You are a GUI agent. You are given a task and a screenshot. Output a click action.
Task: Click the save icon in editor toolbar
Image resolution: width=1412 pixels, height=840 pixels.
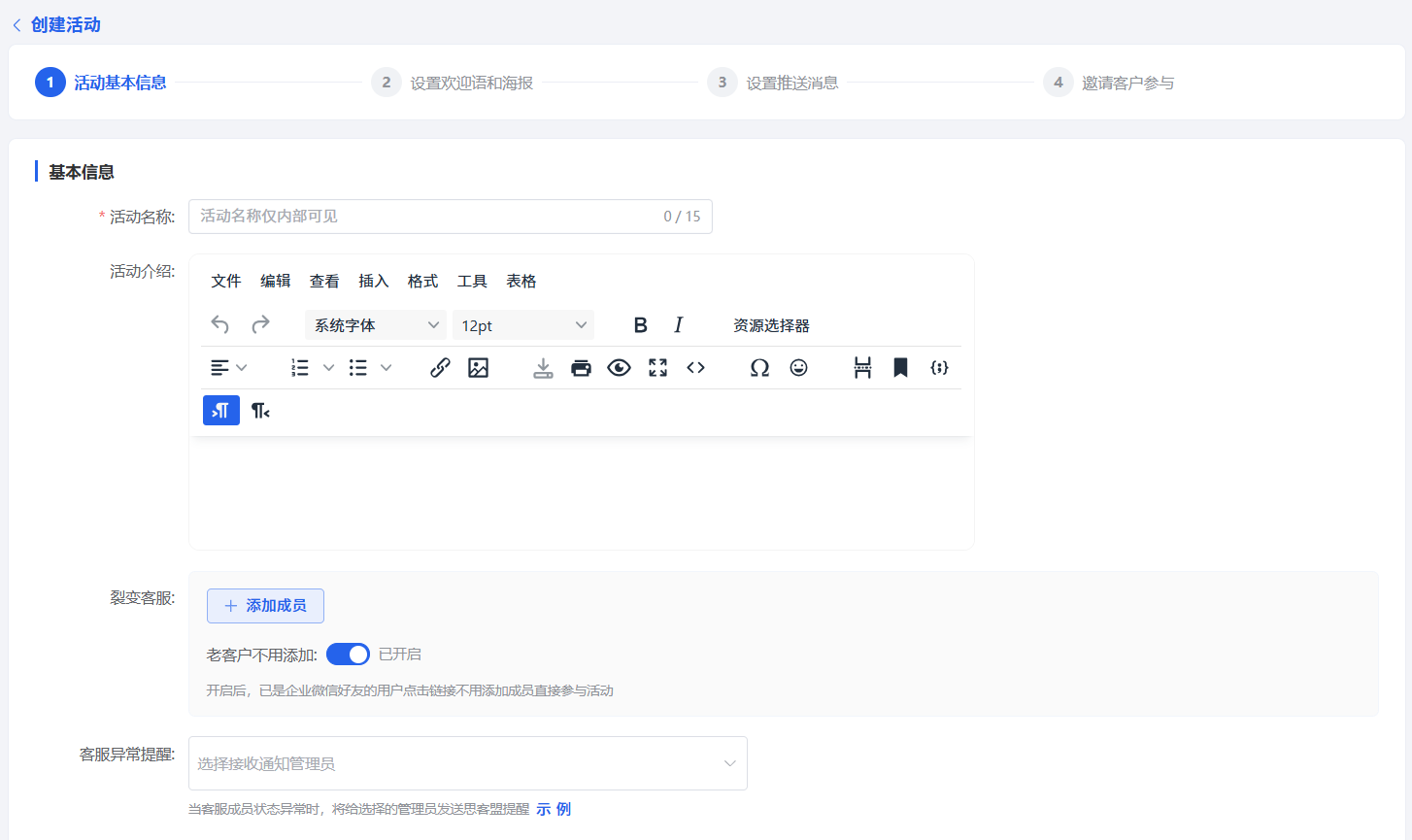[543, 368]
